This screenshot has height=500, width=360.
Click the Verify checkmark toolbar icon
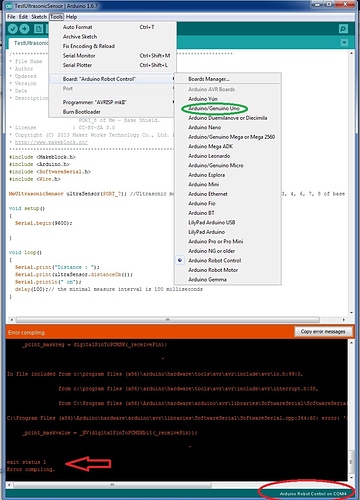point(13,29)
